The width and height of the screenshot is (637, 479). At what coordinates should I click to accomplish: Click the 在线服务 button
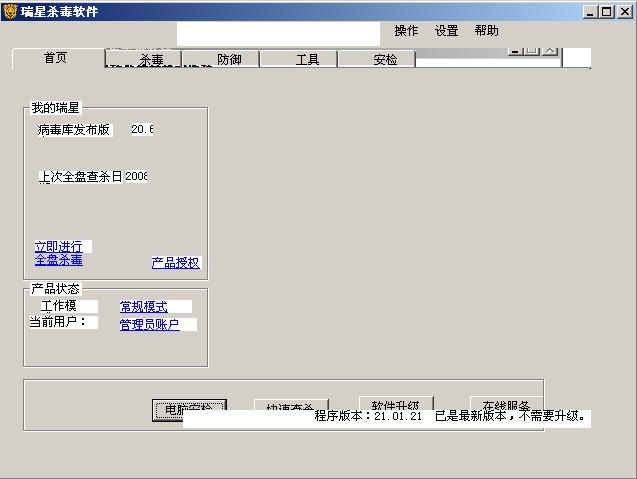[506, 403]
